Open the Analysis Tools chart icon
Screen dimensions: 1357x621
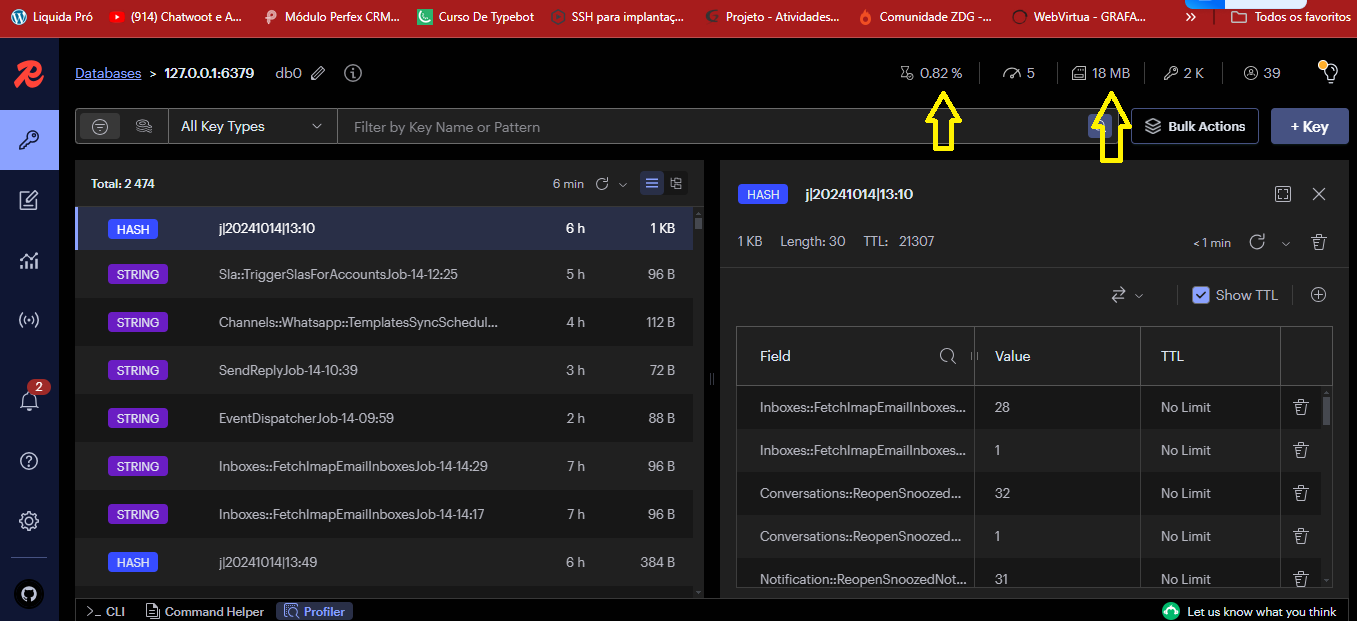29,260
